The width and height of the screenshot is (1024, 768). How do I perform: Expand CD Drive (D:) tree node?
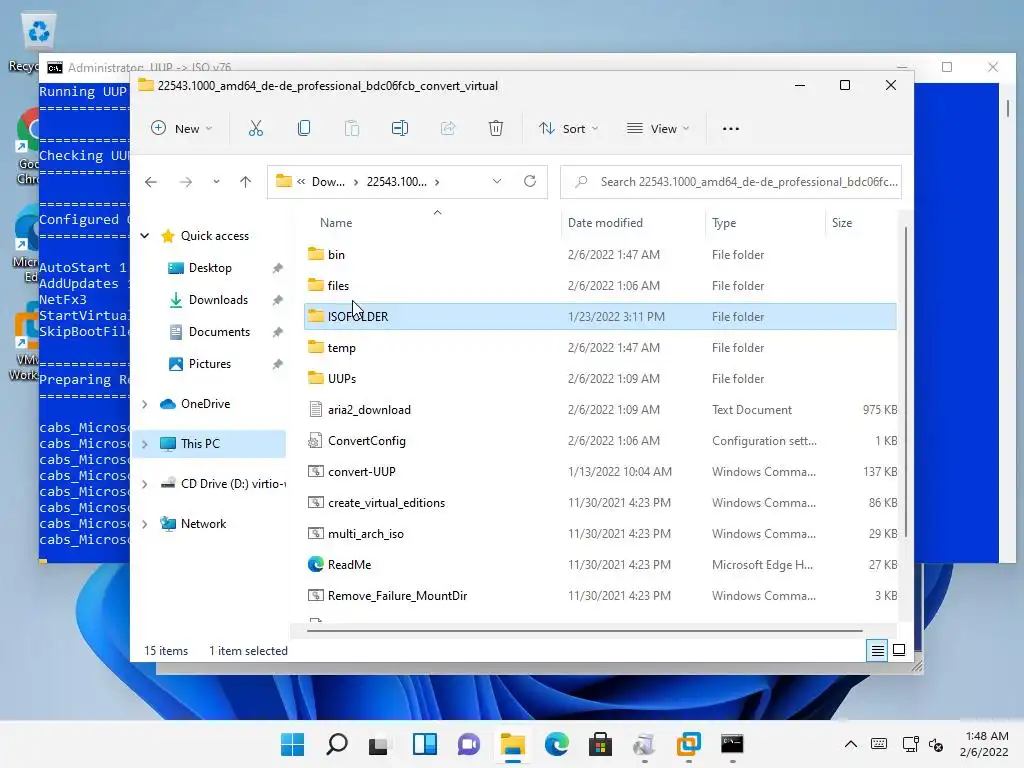click(145, 484)
